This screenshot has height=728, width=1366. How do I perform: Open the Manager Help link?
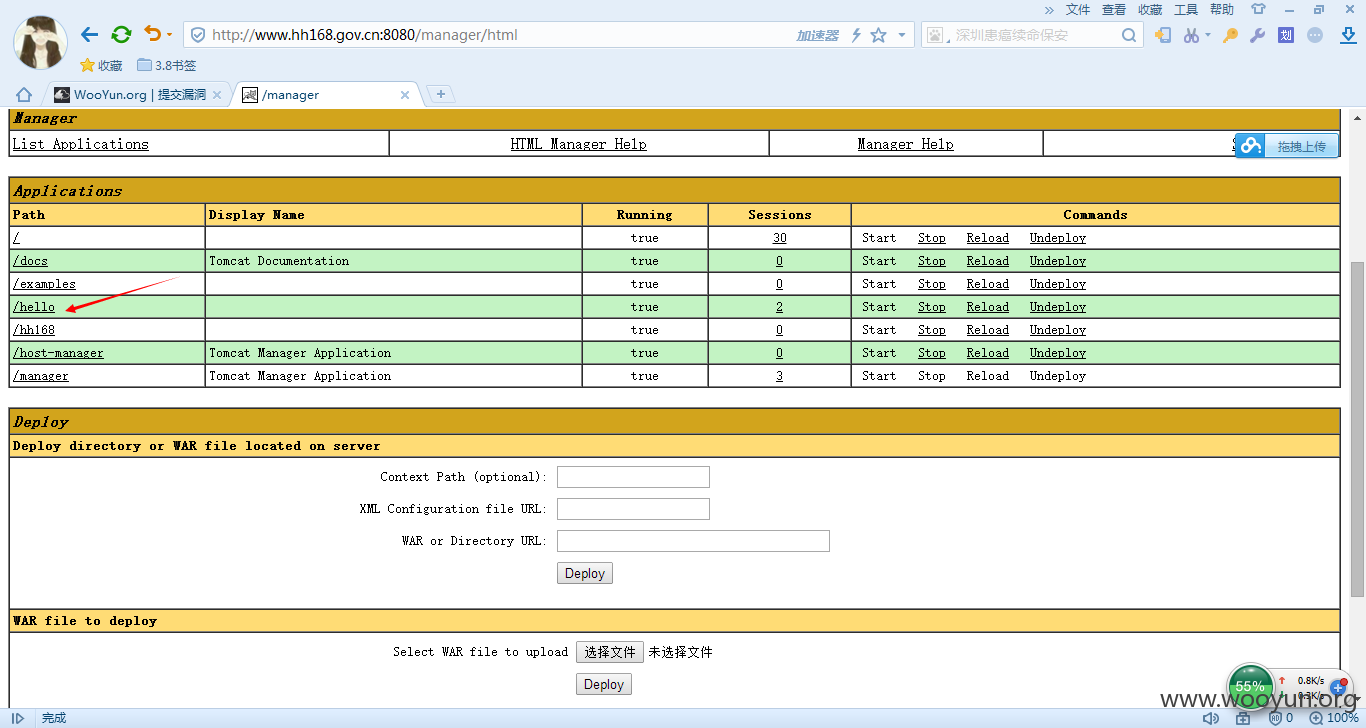tap(905, 144)
